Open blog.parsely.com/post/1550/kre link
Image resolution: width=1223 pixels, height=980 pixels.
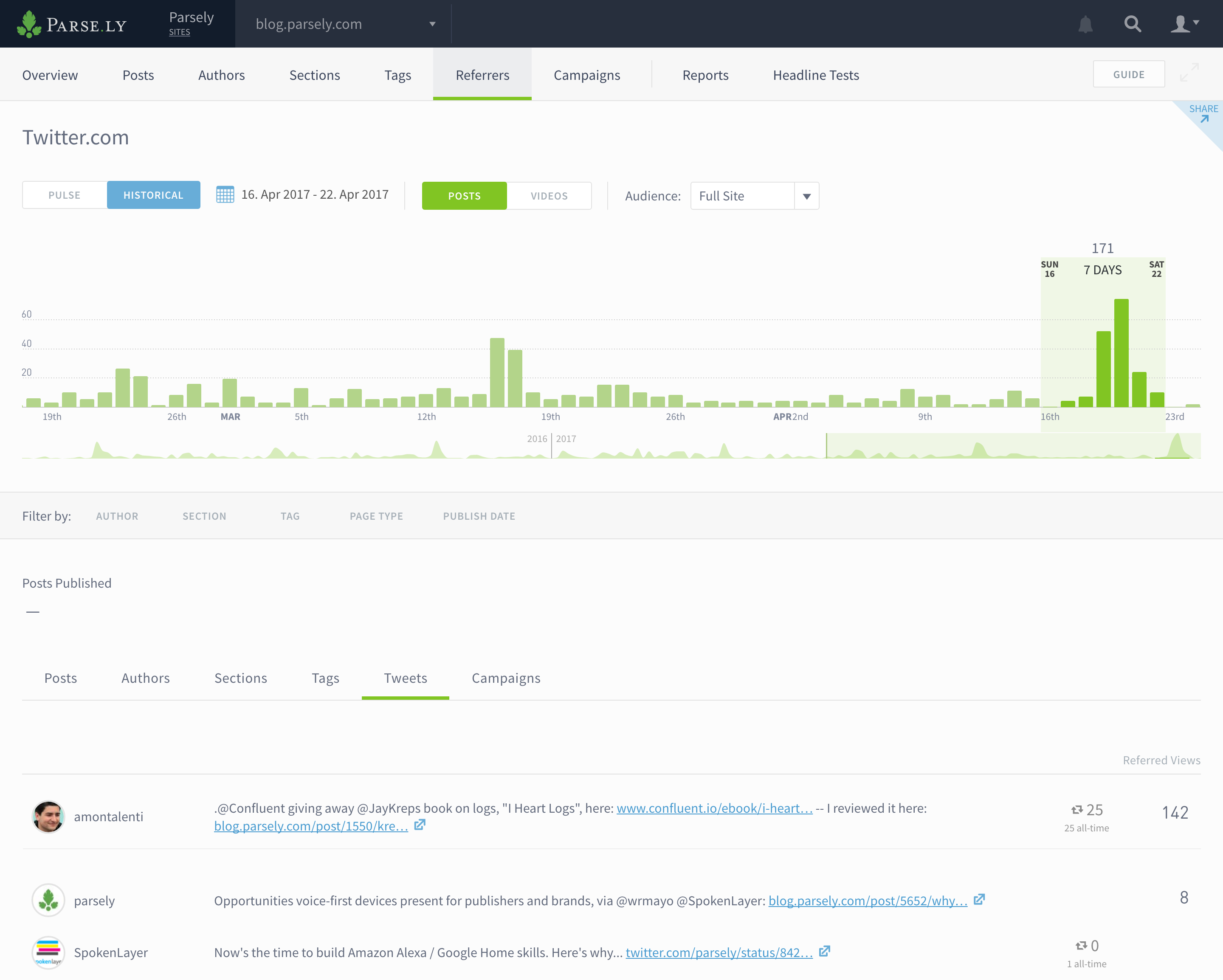pyautogui.click(x=311, y=826)
